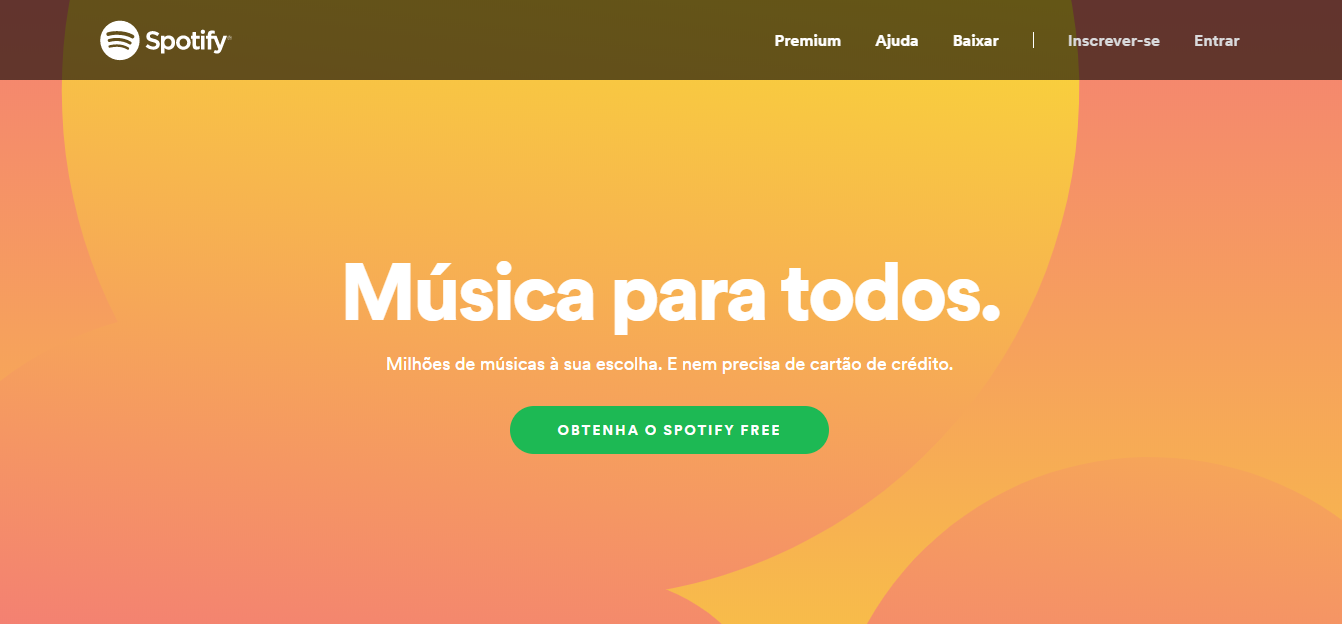Click the word 'todos.' in the headline
This screenshot has height=624, width=1342.
pos(890,292)
